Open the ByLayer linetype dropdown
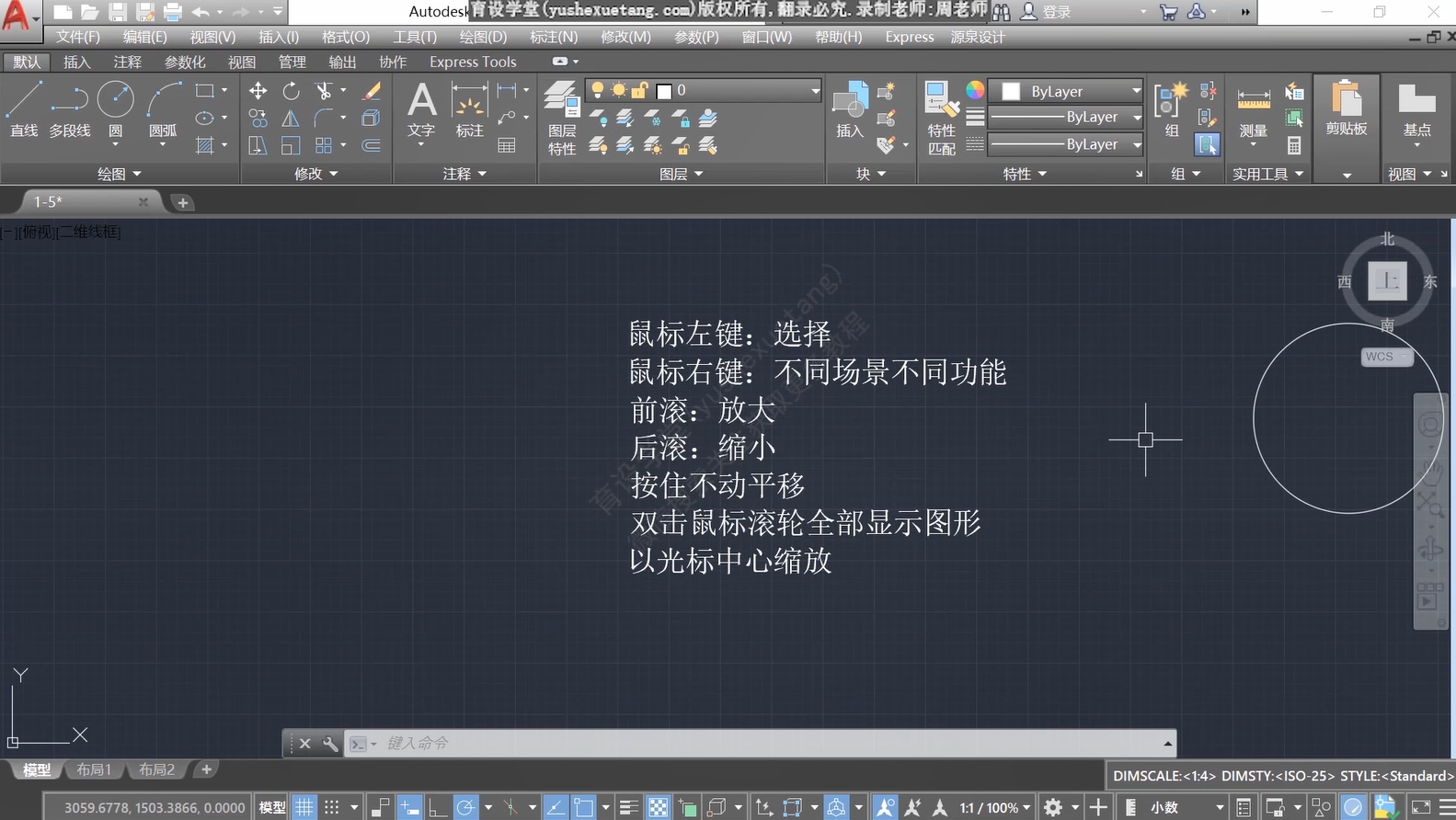The image size is (1456, 820). pyautogui.click(x=1066, y=144)
